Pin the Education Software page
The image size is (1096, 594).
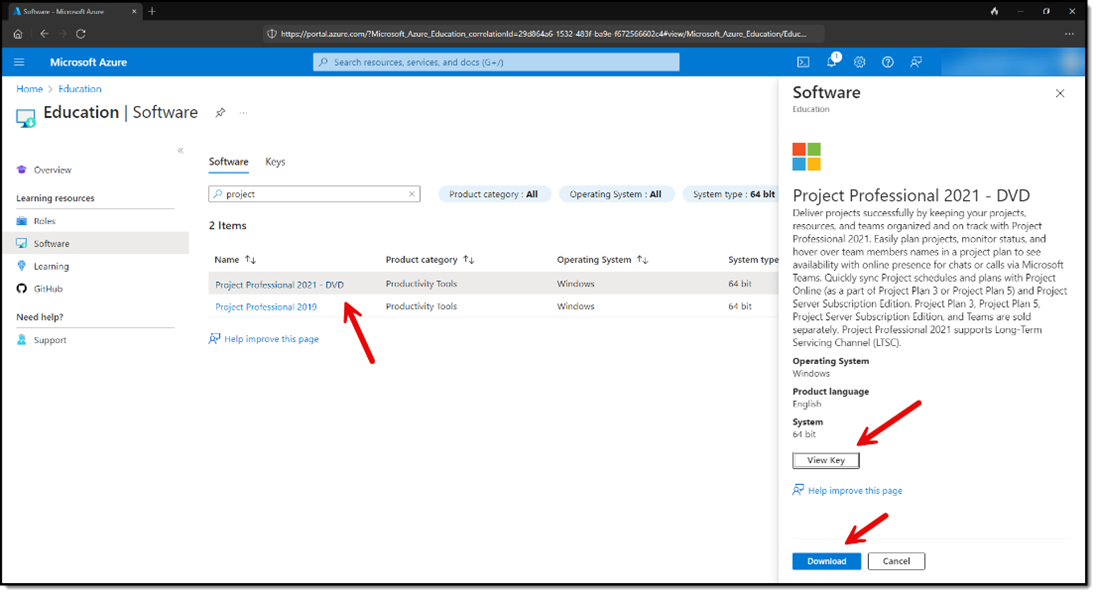[x=220, y=113]
